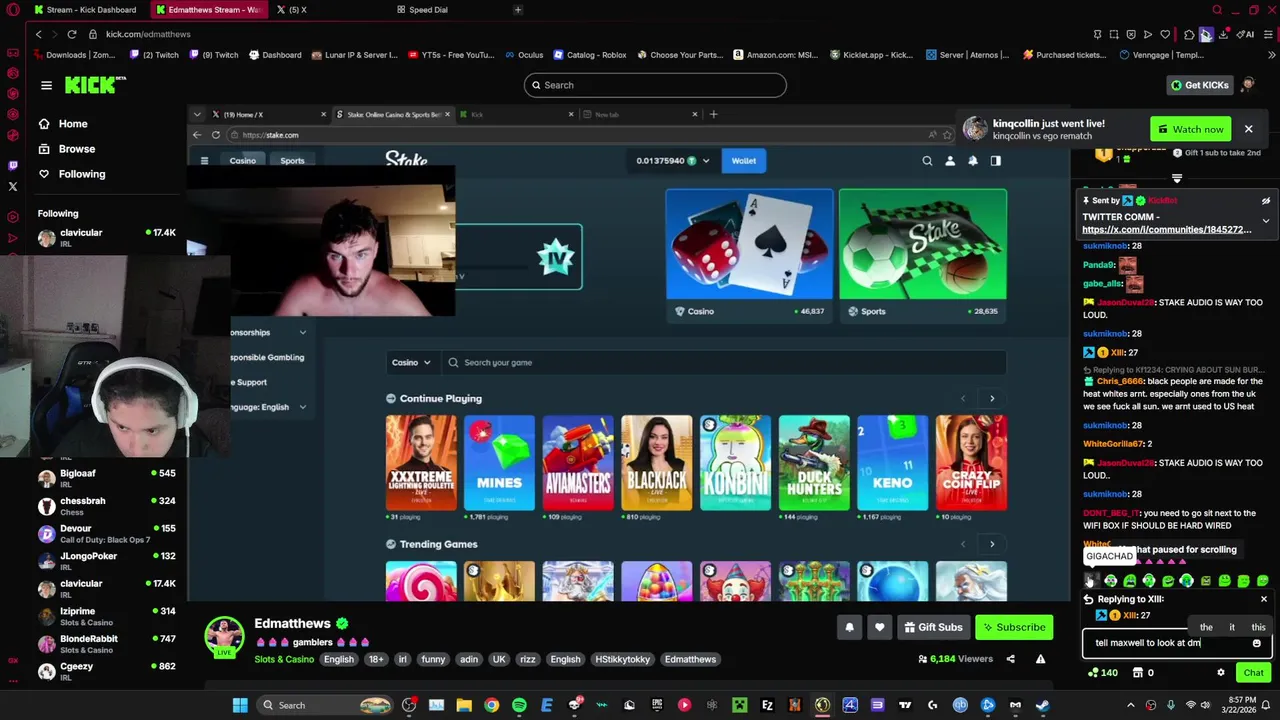Open the chat settings gear icon
Viewport: 1280px width, 720px height.
click(x=1221, y=673)
